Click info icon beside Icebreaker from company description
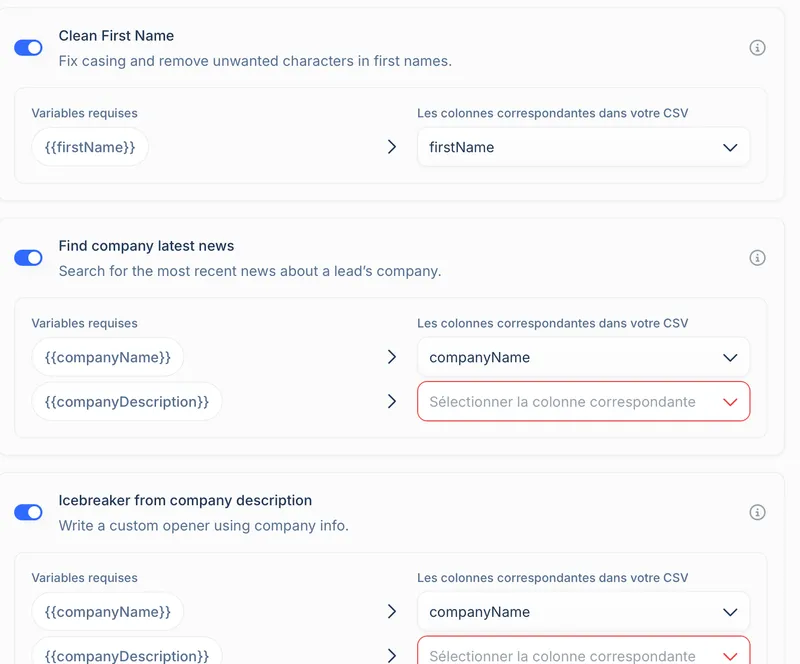The width and height of the screenshot is (800, 664). 757,513
